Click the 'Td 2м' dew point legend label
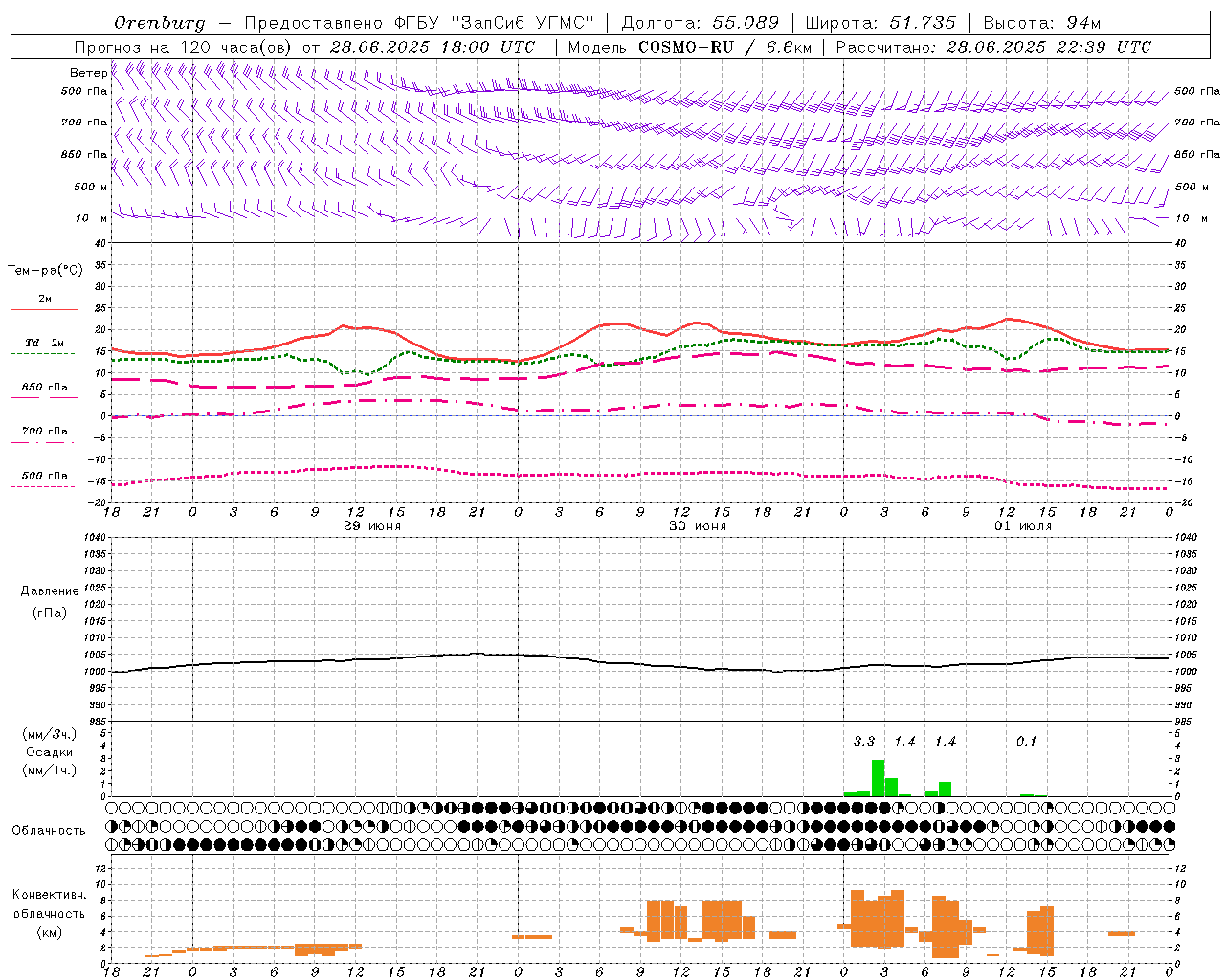Screen dimensions: 1225x980 [x=44, y=343]
